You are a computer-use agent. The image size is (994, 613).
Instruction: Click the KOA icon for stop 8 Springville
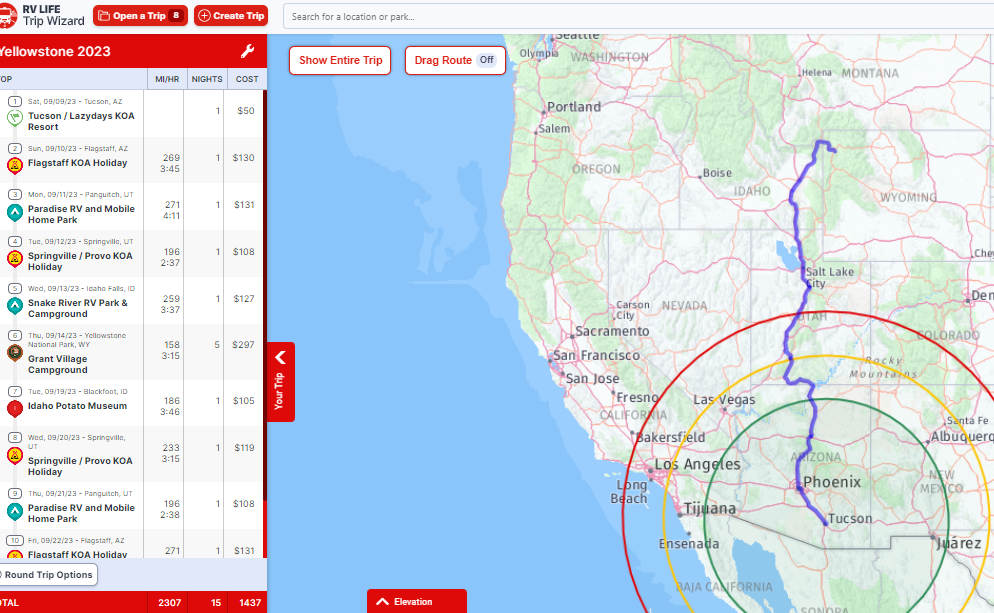point(15,456)
